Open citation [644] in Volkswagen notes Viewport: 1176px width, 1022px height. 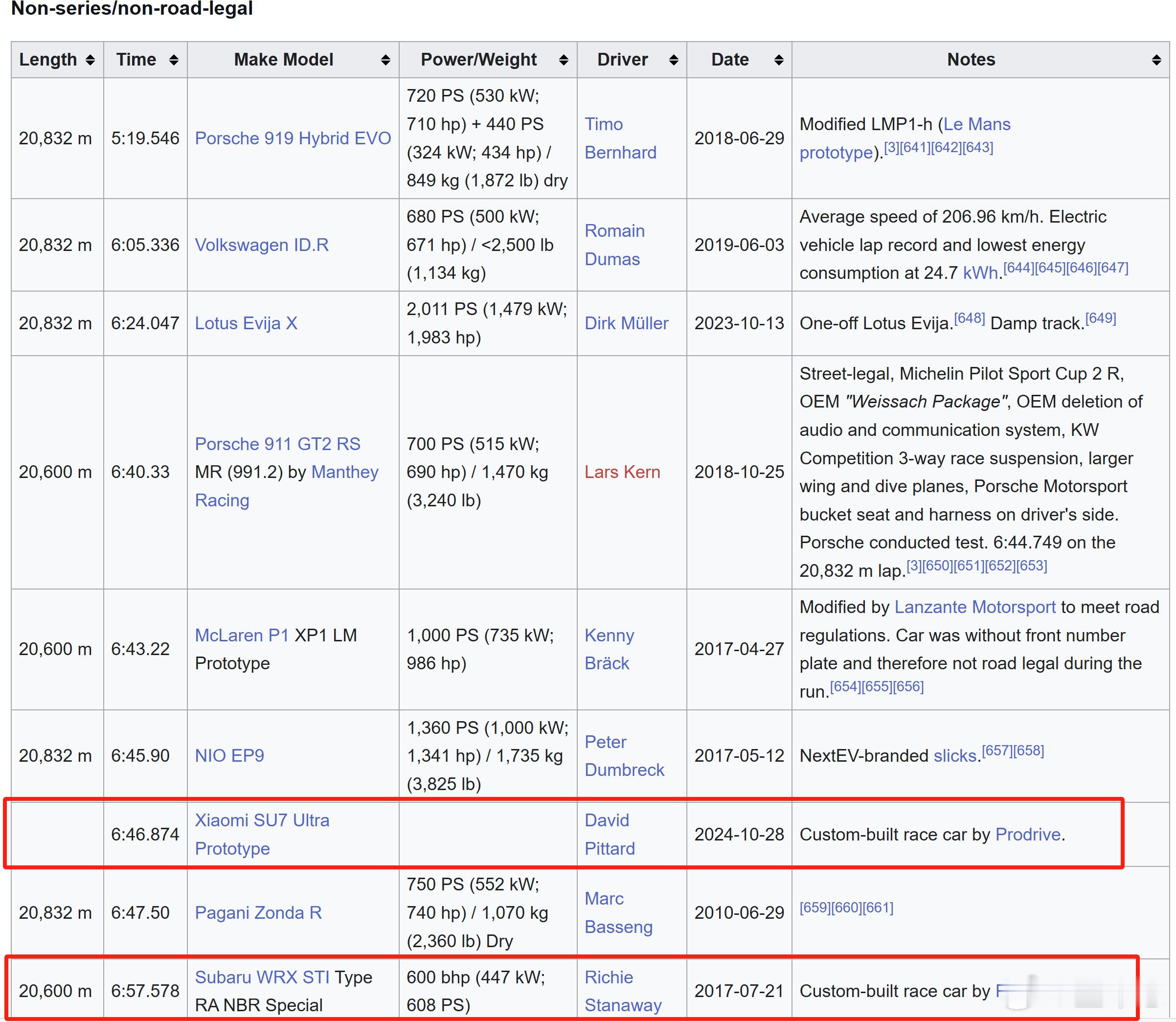[1019, 268]
